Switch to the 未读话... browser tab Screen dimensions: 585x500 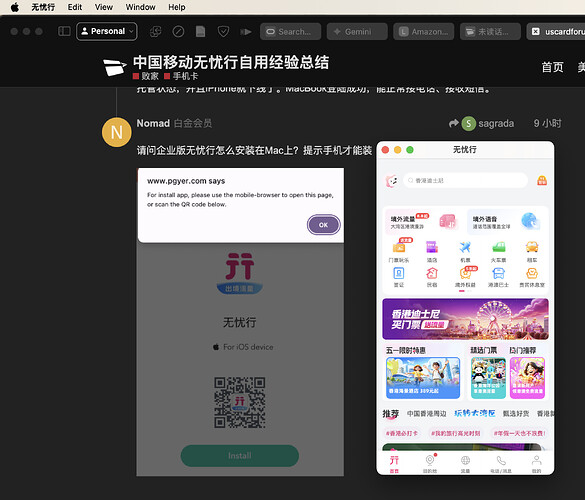490,32
